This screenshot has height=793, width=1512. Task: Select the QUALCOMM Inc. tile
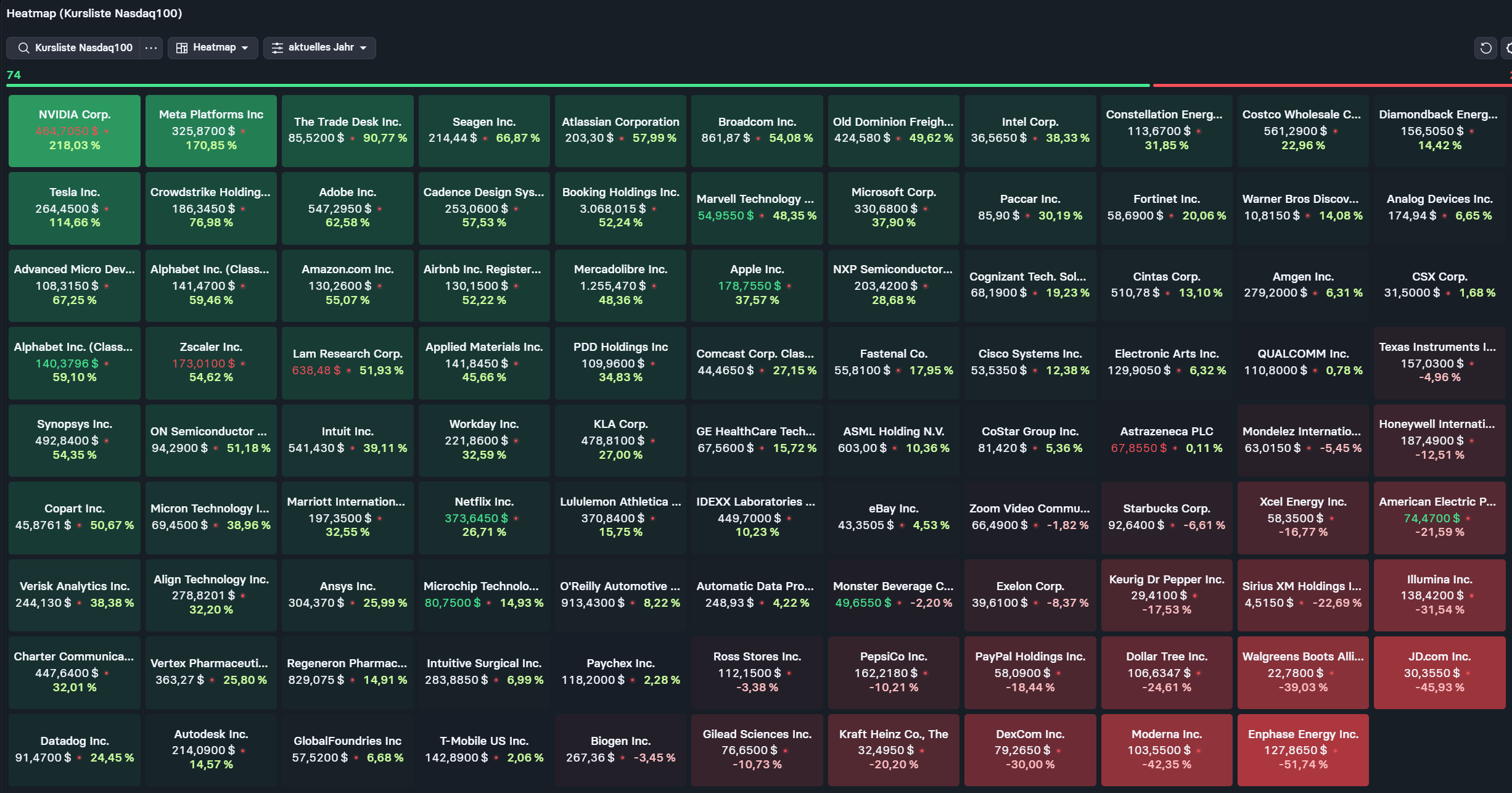(1303, 363)
